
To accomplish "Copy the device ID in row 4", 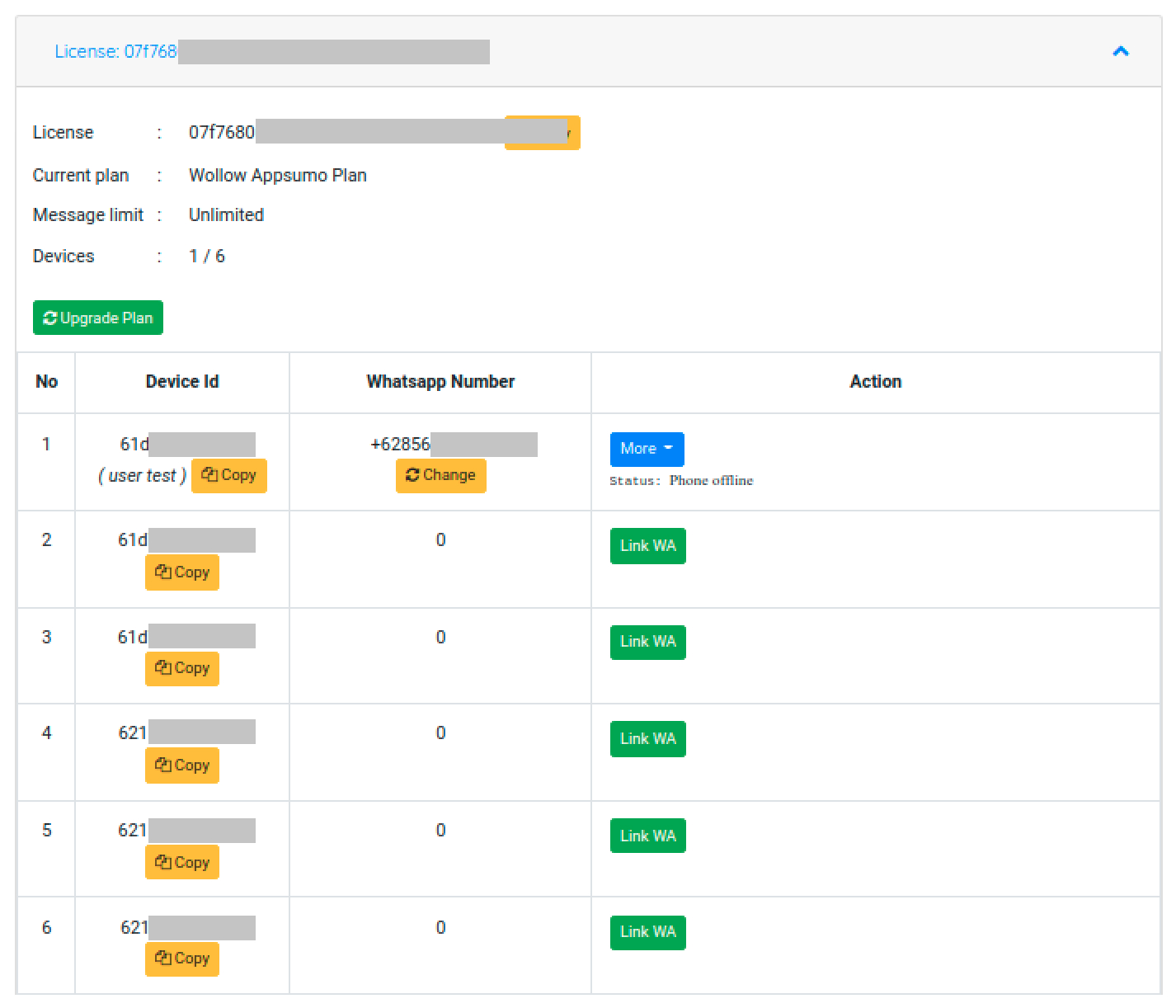I will point(182,765).
